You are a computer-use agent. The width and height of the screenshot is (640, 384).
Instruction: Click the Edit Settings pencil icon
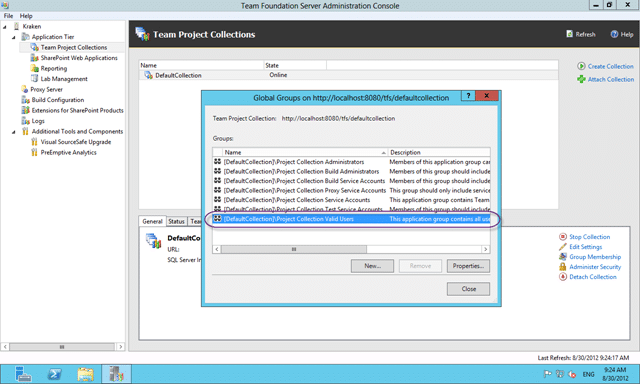tap(563, 246)
